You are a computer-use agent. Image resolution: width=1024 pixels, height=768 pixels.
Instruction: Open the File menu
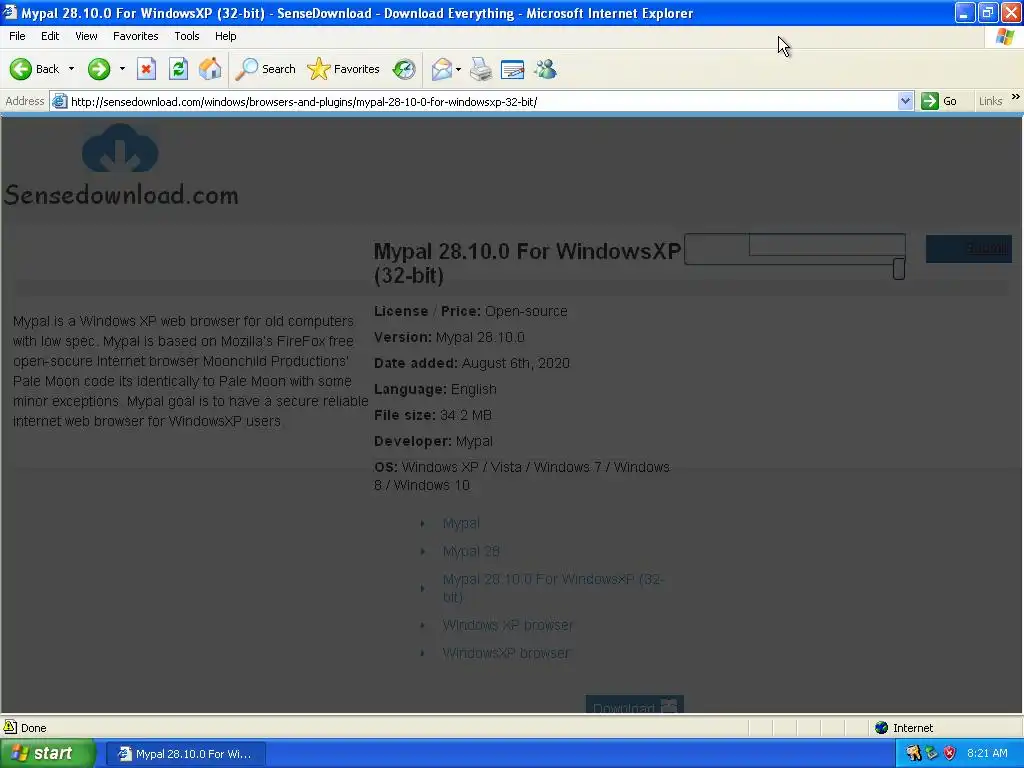click(x=18, y=36)
